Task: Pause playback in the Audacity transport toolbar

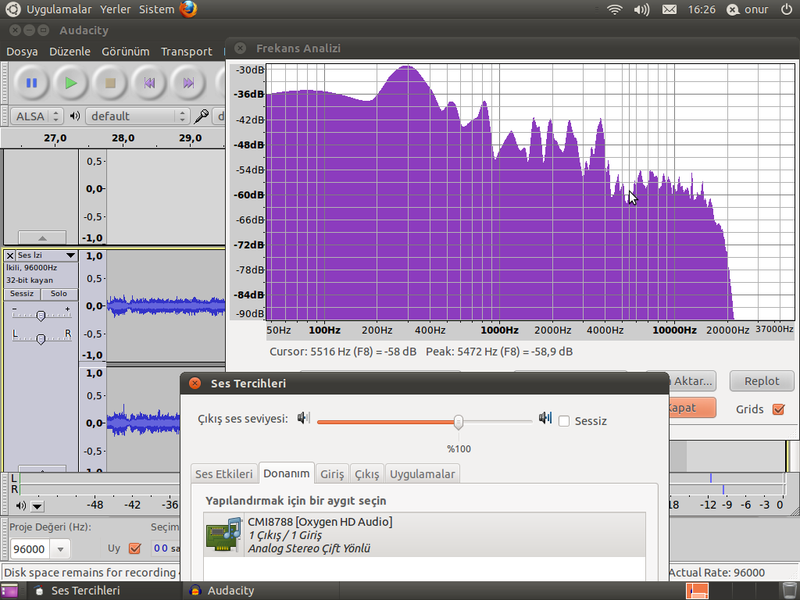Action: (x=32, y=83)
